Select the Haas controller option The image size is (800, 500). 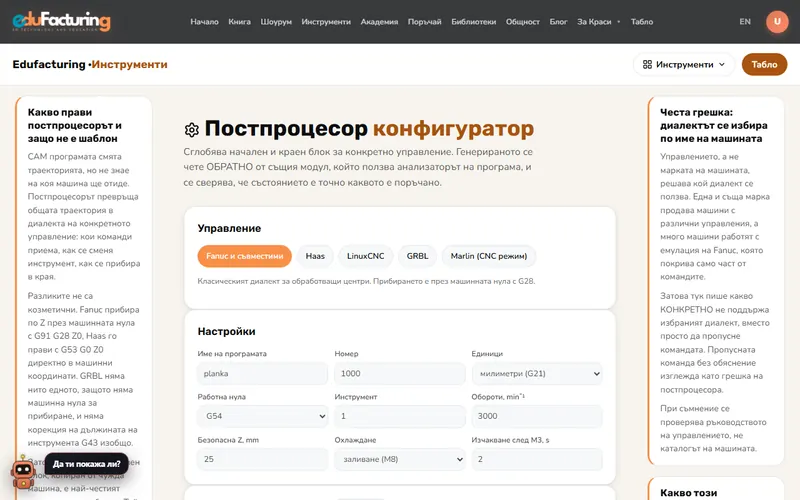pyautogui.click(x=315, y=256)
